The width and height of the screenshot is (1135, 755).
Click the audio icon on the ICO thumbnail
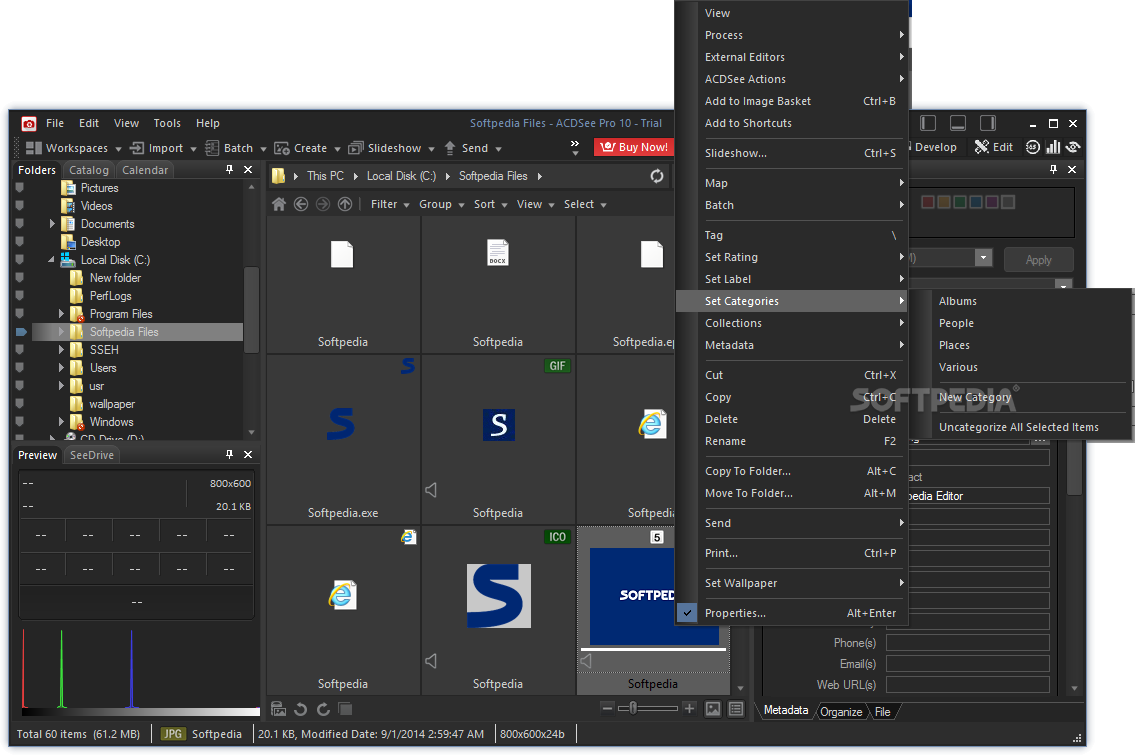[x=431, y=661]
